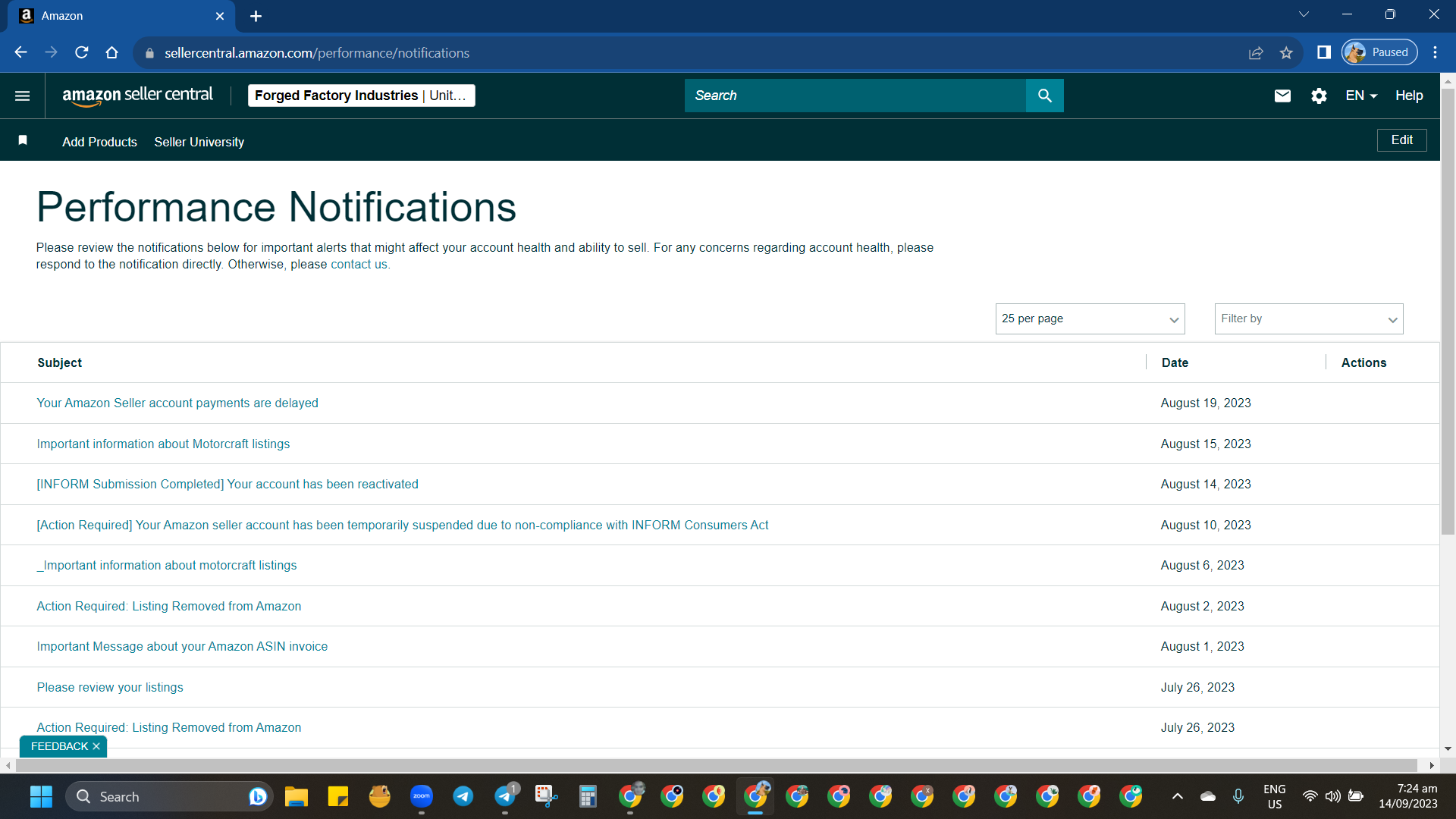Show hidden system tray icons chevron
The width and height of the screenshot is (1456, 819).
click(1177, 796)
